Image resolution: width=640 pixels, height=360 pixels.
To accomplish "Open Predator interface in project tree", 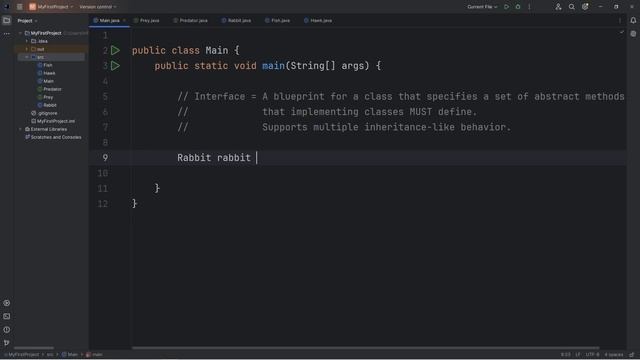I will pos(49,89).
